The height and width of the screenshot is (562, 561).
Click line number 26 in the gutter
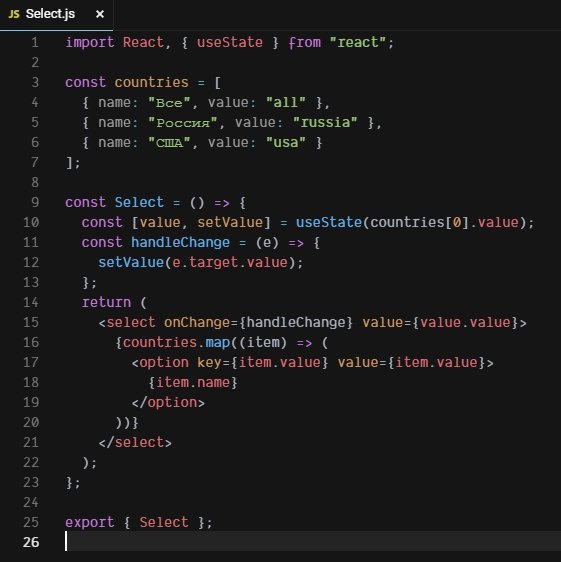[31, 542]
